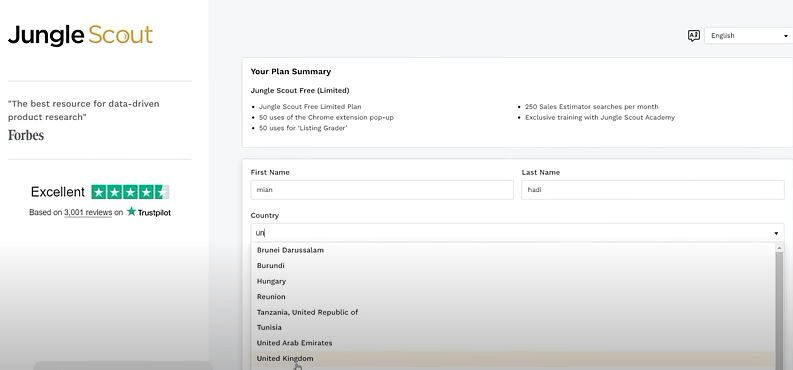Open the 3,001 reviews link
793x370 pixels.
pyautogui.click(x=88, y=212)
